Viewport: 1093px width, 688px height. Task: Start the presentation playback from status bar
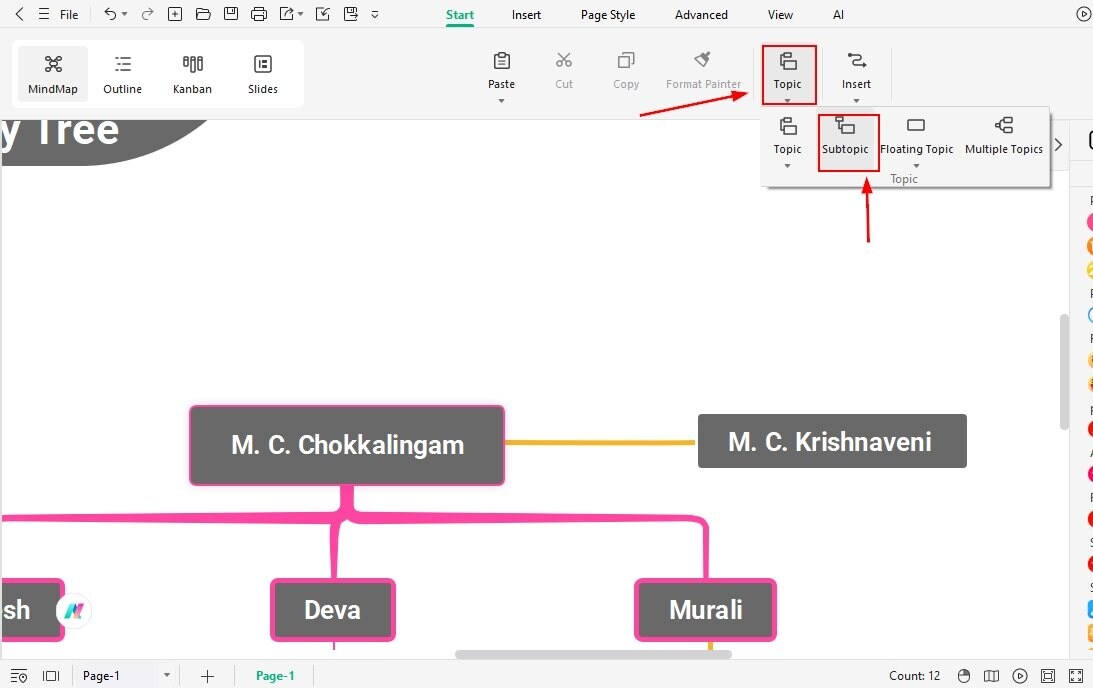(x=1020, y=675)
